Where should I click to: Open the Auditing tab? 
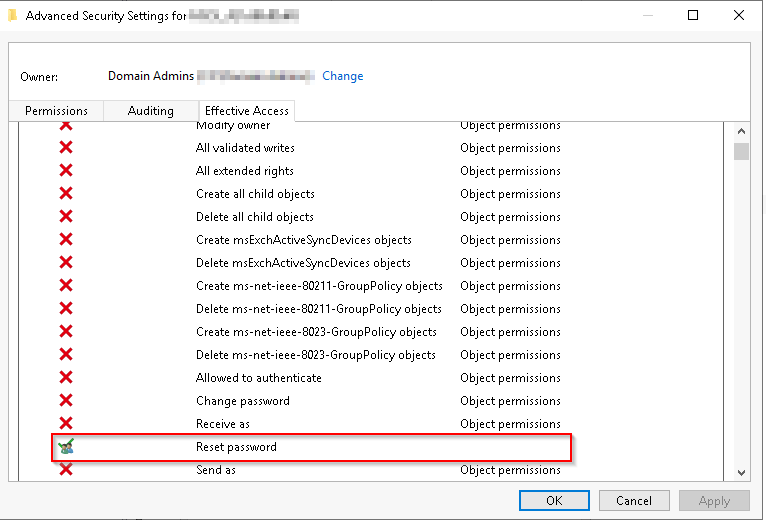(151, 111)
